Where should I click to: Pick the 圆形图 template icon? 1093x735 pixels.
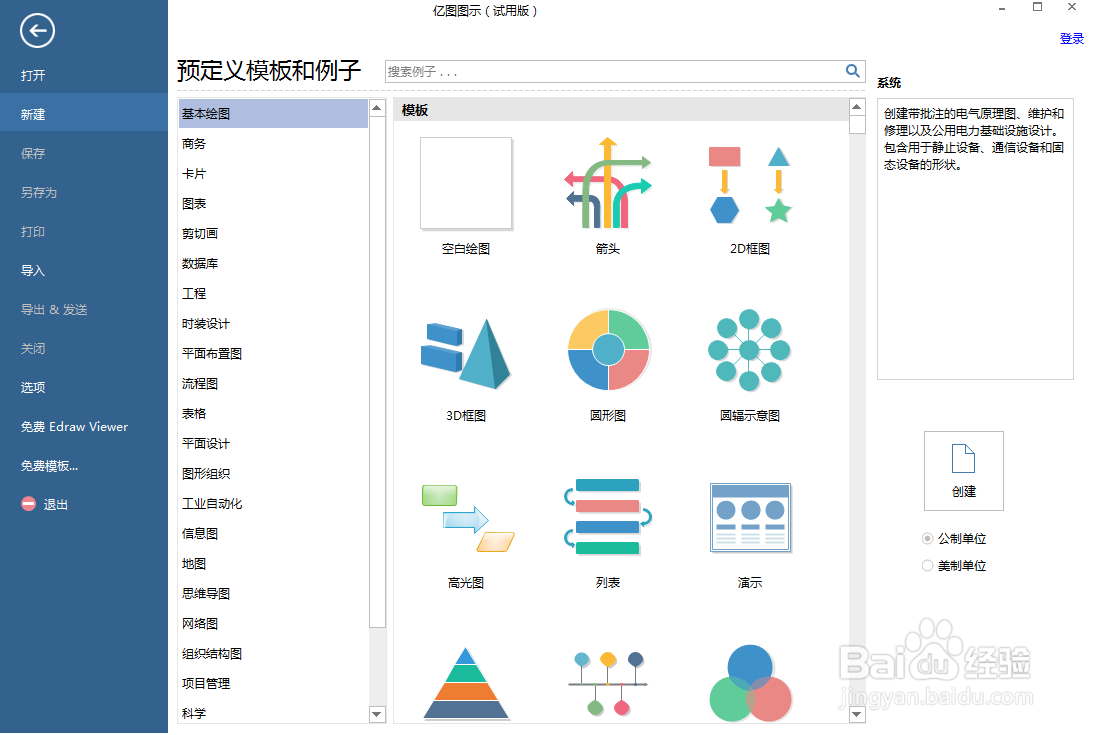tap(607, 350)
